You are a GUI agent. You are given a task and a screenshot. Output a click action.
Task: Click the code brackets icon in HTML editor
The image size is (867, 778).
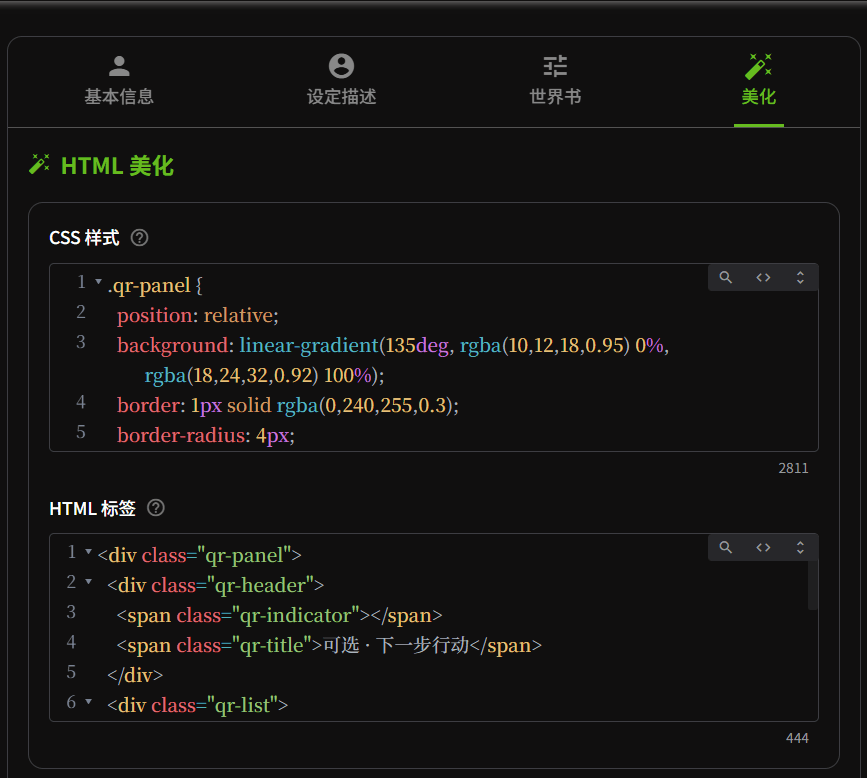763,547
